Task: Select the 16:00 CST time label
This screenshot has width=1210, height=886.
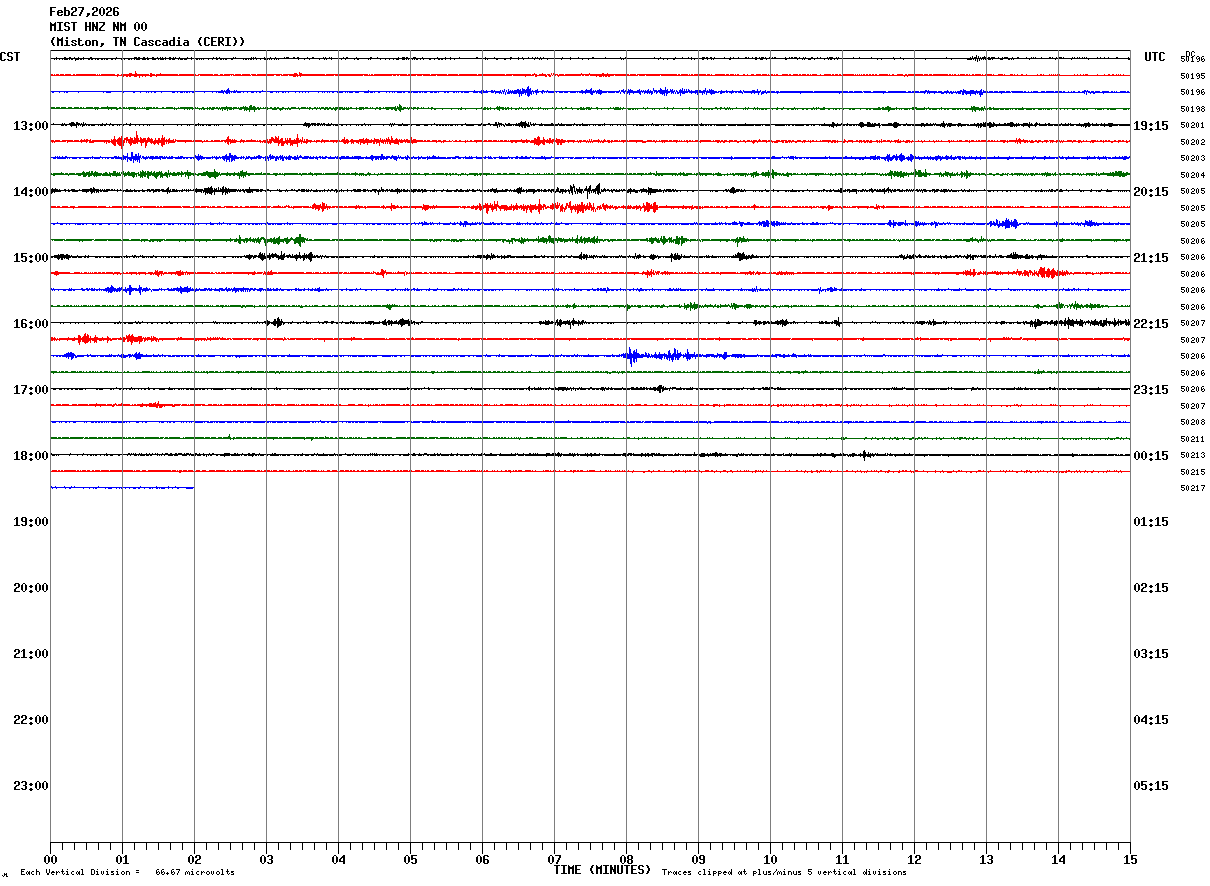Action: click(31, 324)
